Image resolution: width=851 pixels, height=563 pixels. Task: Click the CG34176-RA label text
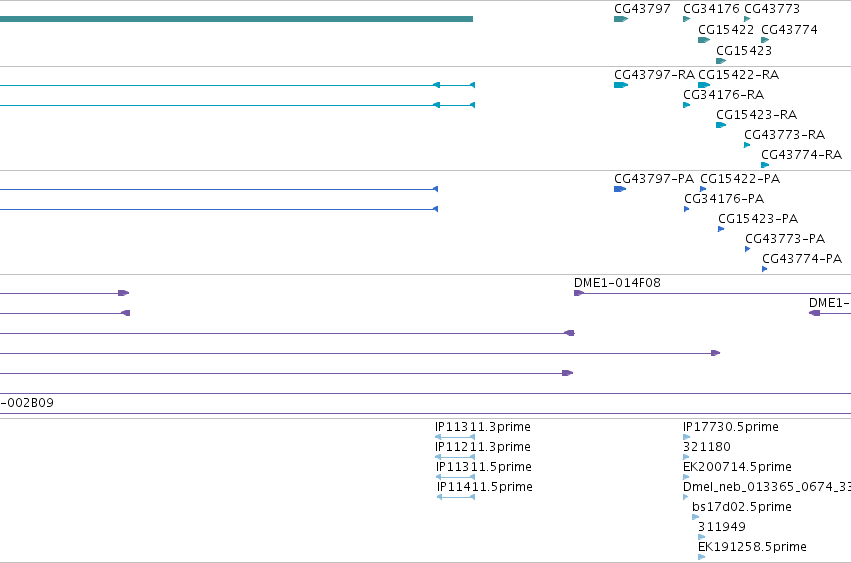[x=723, y=94]
